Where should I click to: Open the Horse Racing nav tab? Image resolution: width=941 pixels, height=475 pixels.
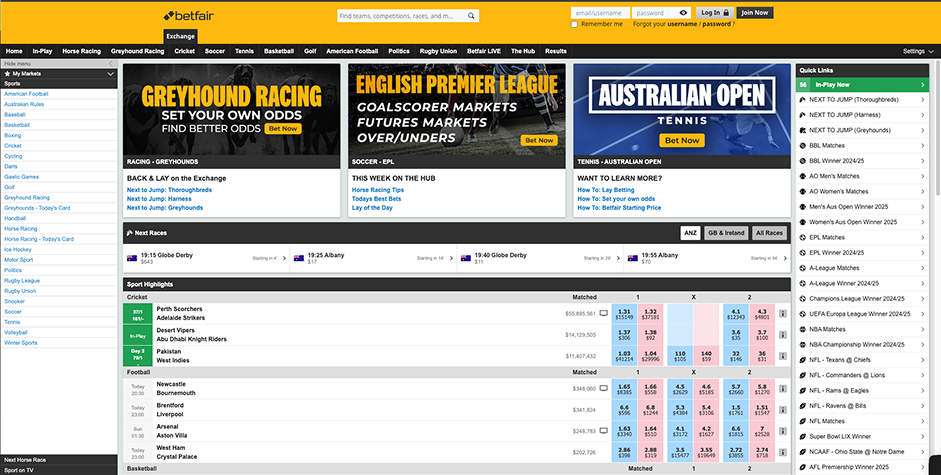click(x=82, y=52)
